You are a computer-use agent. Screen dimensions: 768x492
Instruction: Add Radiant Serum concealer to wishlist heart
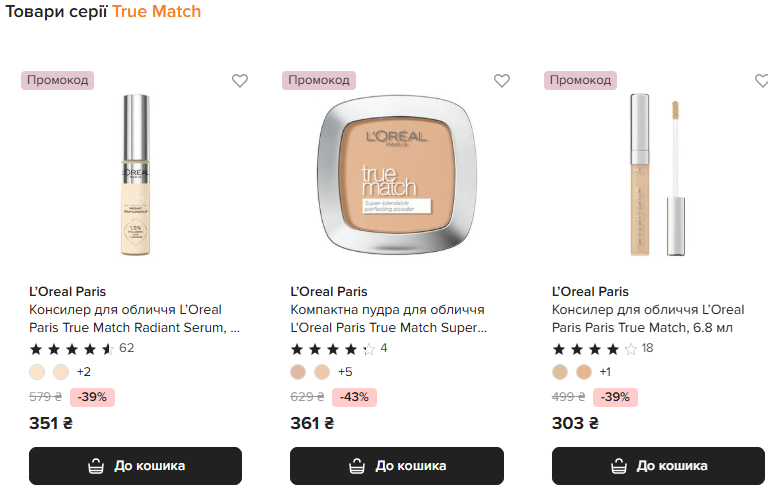click(x=240, y=81)
